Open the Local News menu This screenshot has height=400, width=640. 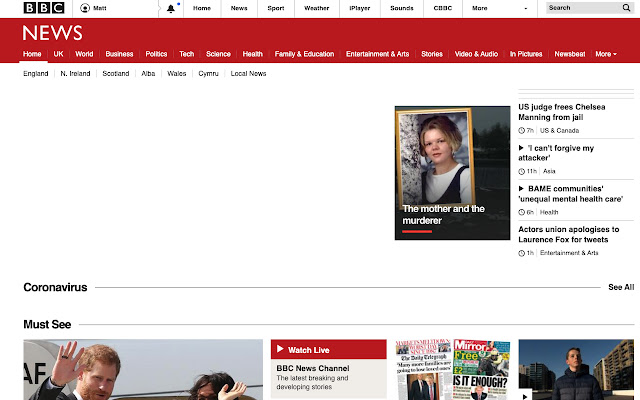point(248,74)
